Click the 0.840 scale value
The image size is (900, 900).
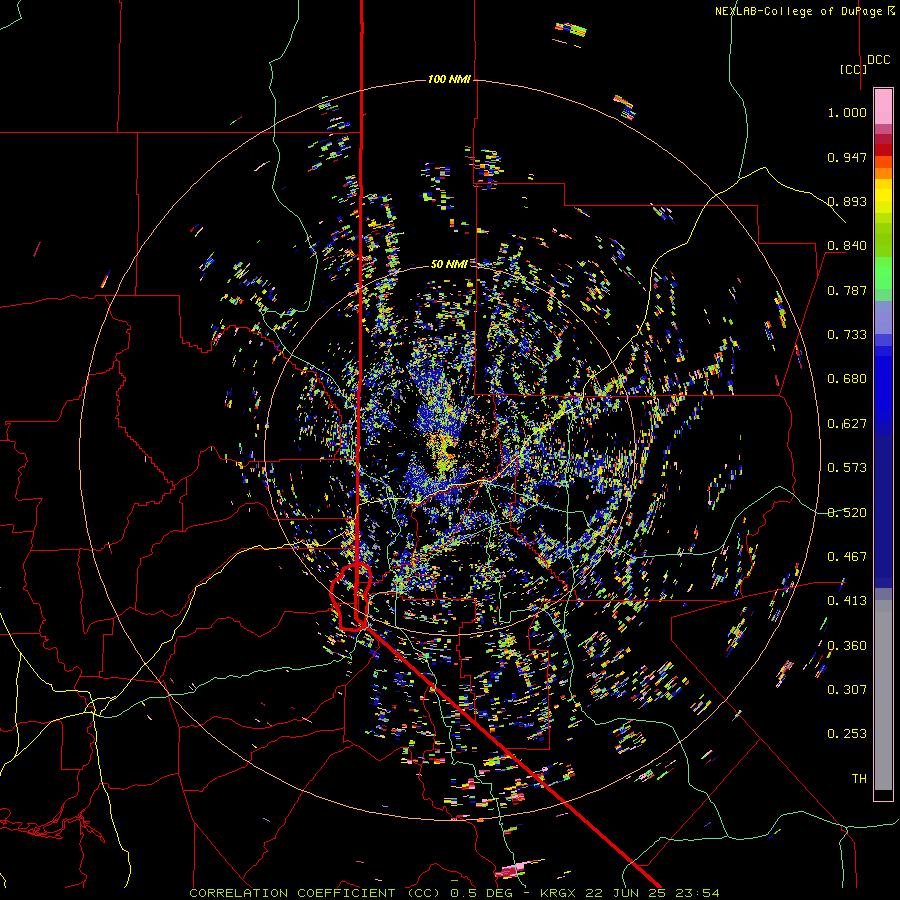click(847, 246)
